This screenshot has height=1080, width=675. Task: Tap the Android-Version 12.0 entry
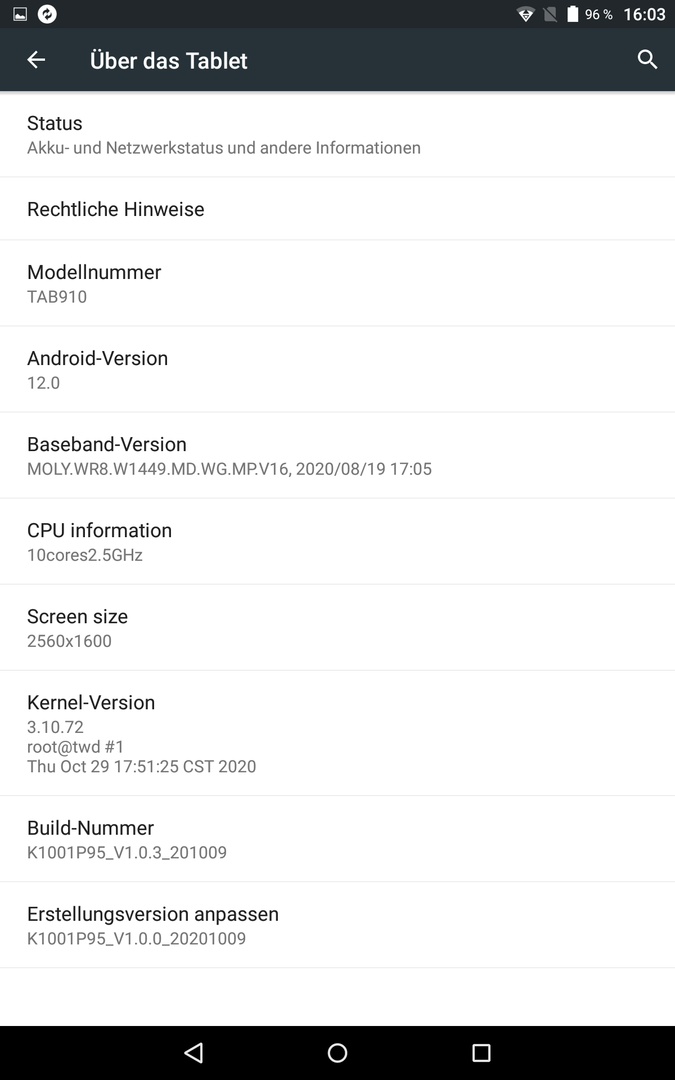coord(338,369)
